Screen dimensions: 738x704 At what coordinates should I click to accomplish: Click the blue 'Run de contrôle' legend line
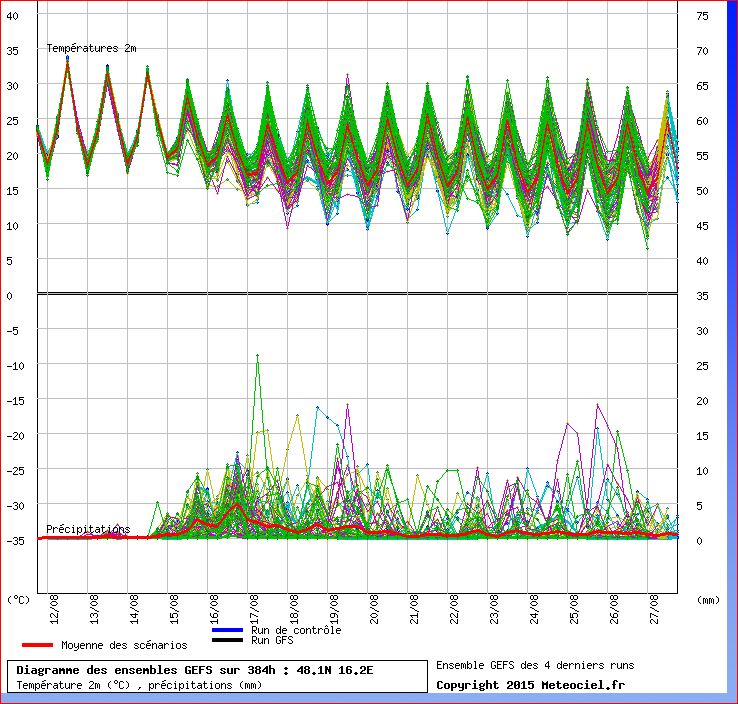pos(227,630)
